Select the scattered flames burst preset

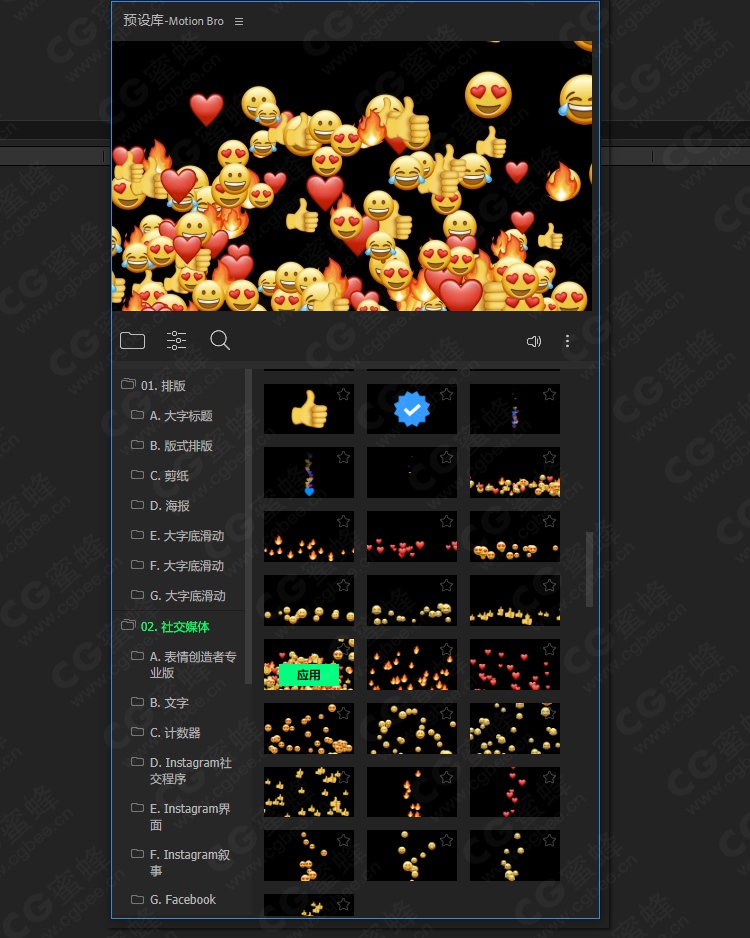(x=411, y=665)
